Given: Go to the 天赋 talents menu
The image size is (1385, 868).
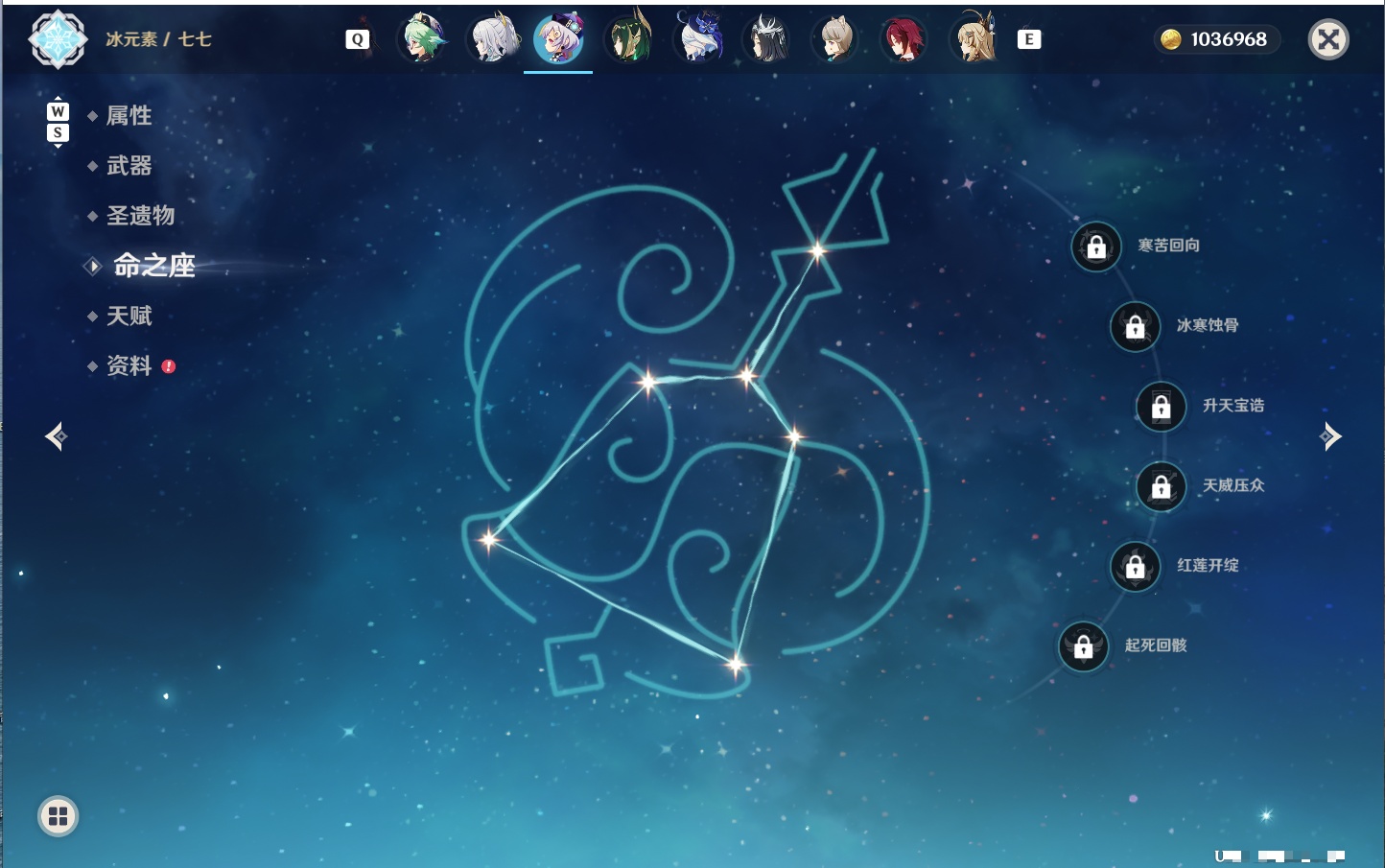Looking at the screenshot, I should 129,316.
